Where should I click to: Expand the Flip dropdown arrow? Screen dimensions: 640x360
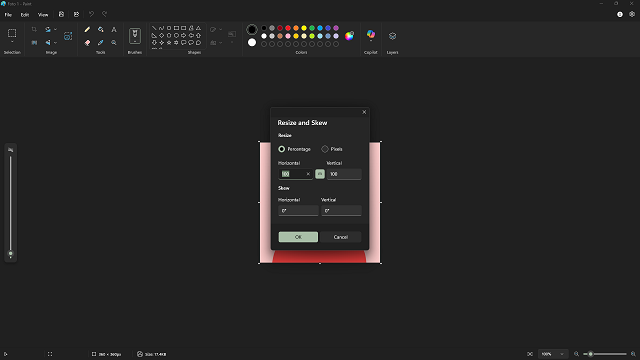point(56,42)
